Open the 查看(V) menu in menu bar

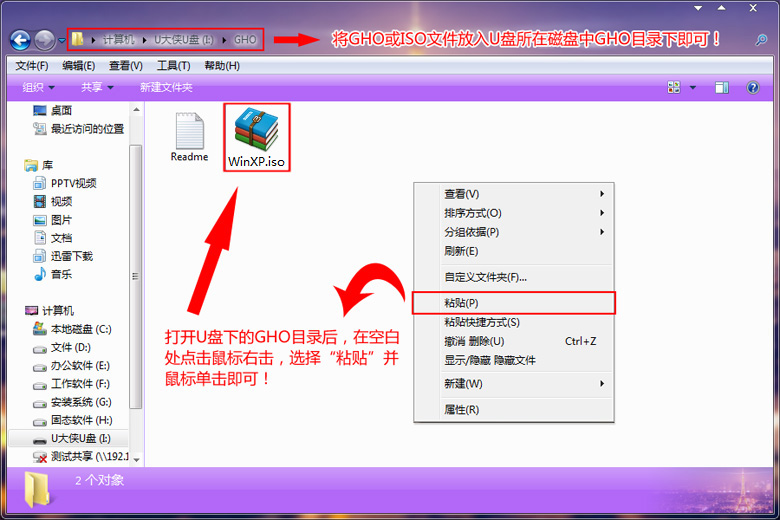(x=126, y=66)
